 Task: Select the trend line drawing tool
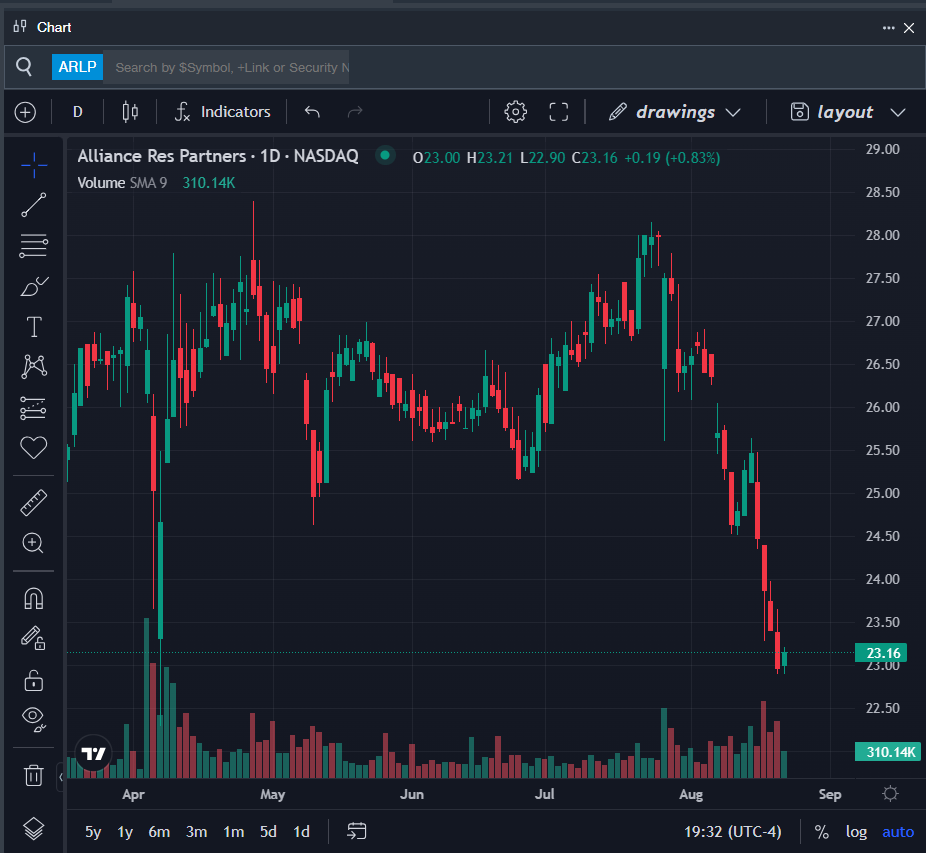click(x=34, y=205)
